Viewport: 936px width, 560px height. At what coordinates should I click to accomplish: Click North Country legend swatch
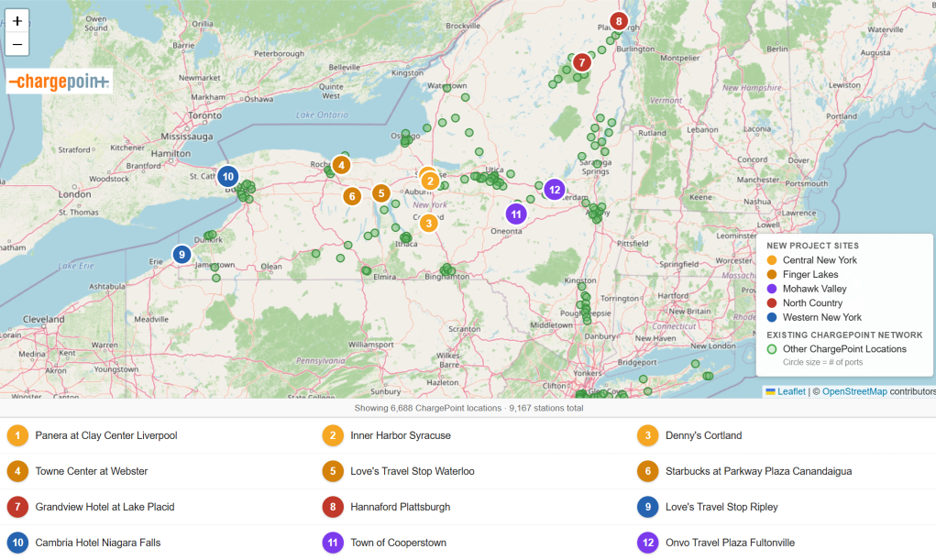tap(772, 303)
